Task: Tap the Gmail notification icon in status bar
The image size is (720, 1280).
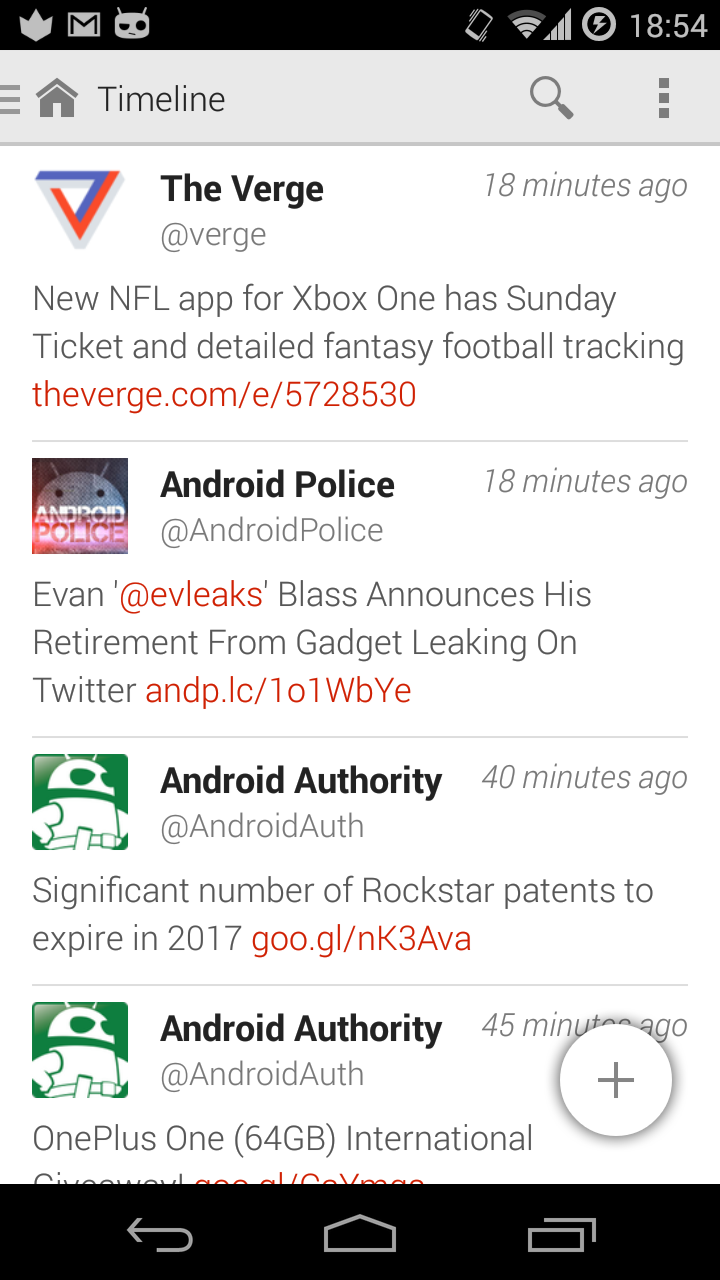Action: point(84,24)
